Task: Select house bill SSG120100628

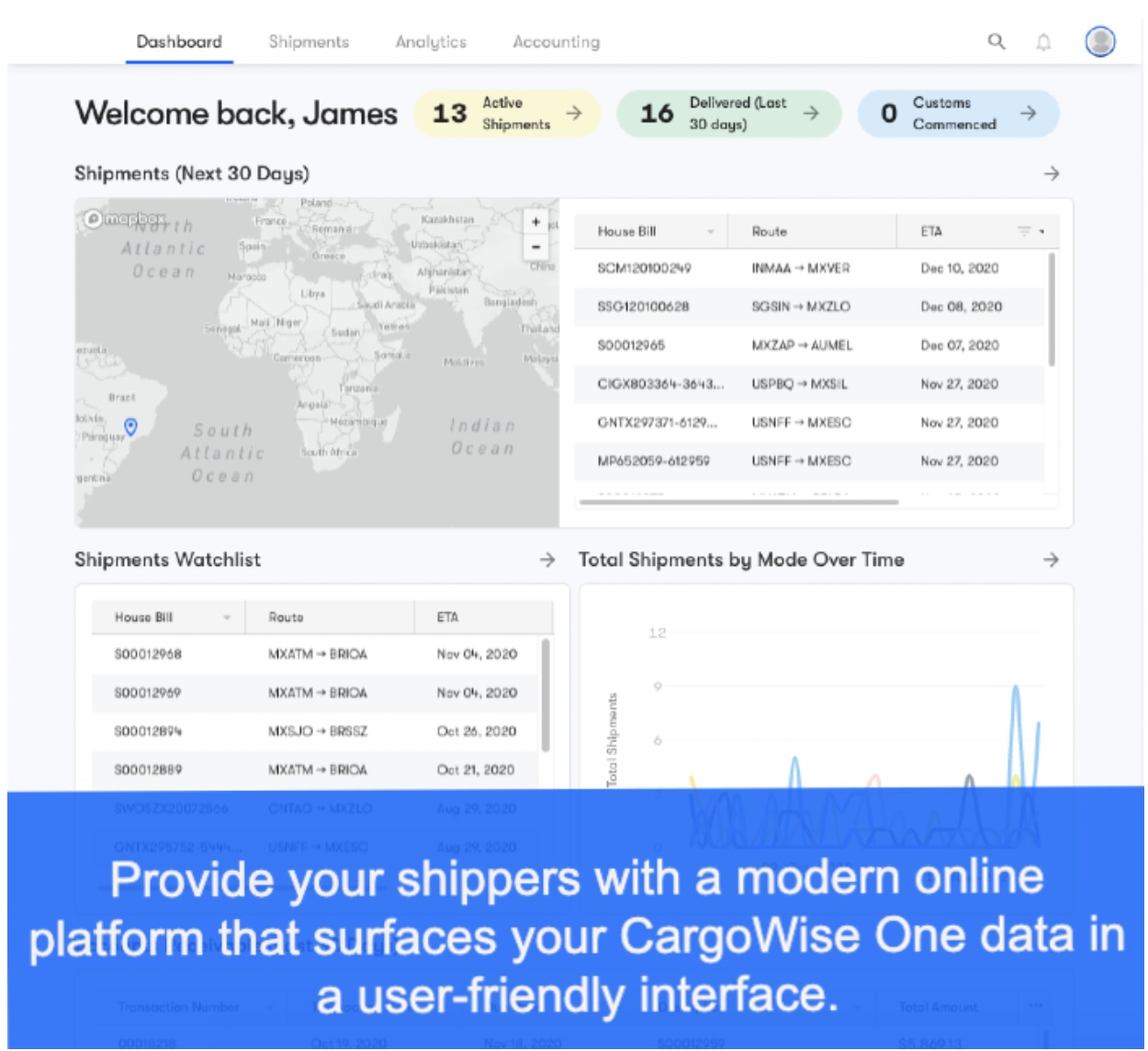Action: coord(643,307)
